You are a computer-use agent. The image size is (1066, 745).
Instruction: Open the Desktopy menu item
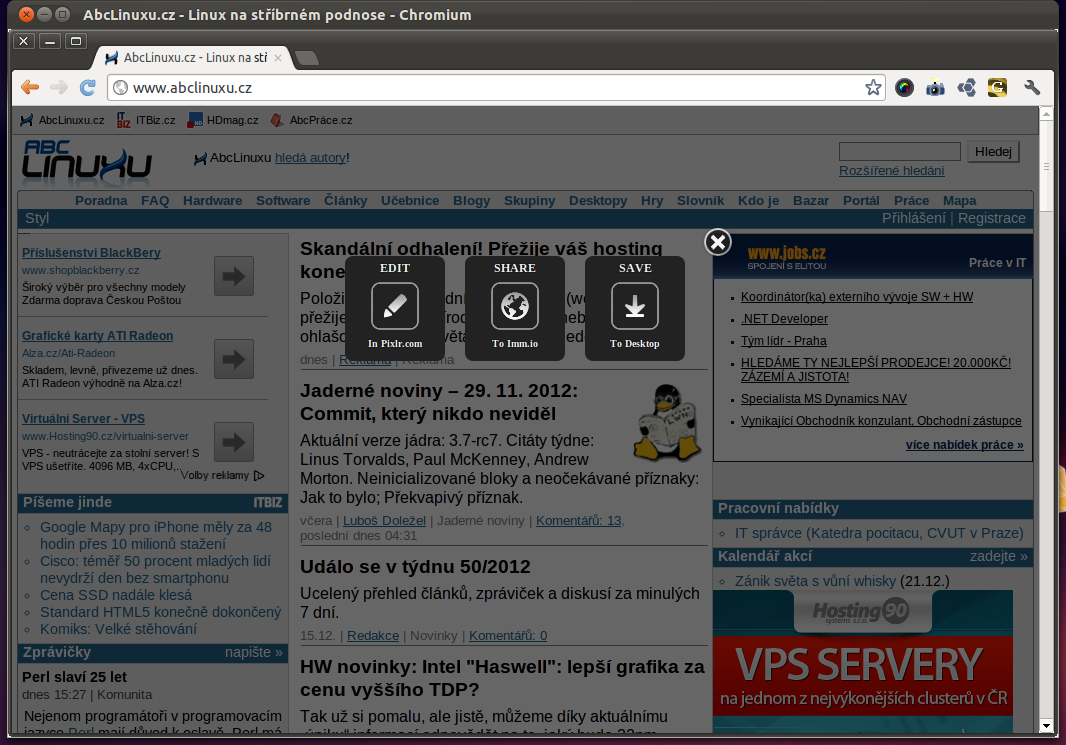pos(598,201)
